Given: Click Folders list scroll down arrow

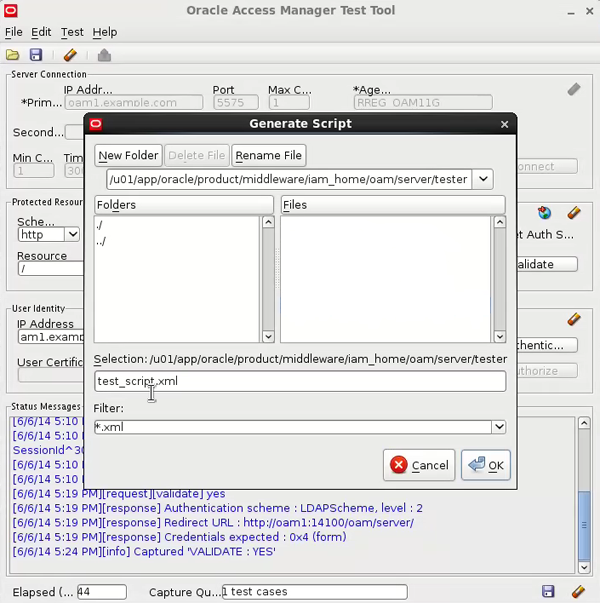Looking at the screenshot, I should pos(268,337).
